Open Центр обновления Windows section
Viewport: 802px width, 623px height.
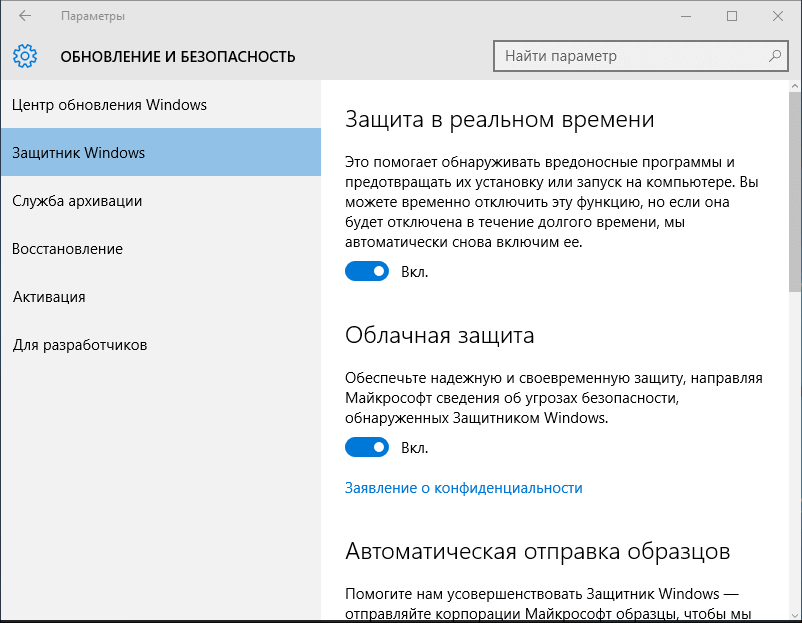[x=109, y=105]
